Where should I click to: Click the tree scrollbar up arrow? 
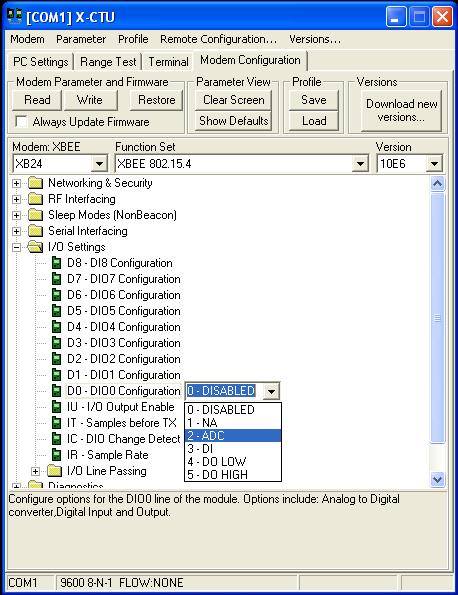pos(438,184)
